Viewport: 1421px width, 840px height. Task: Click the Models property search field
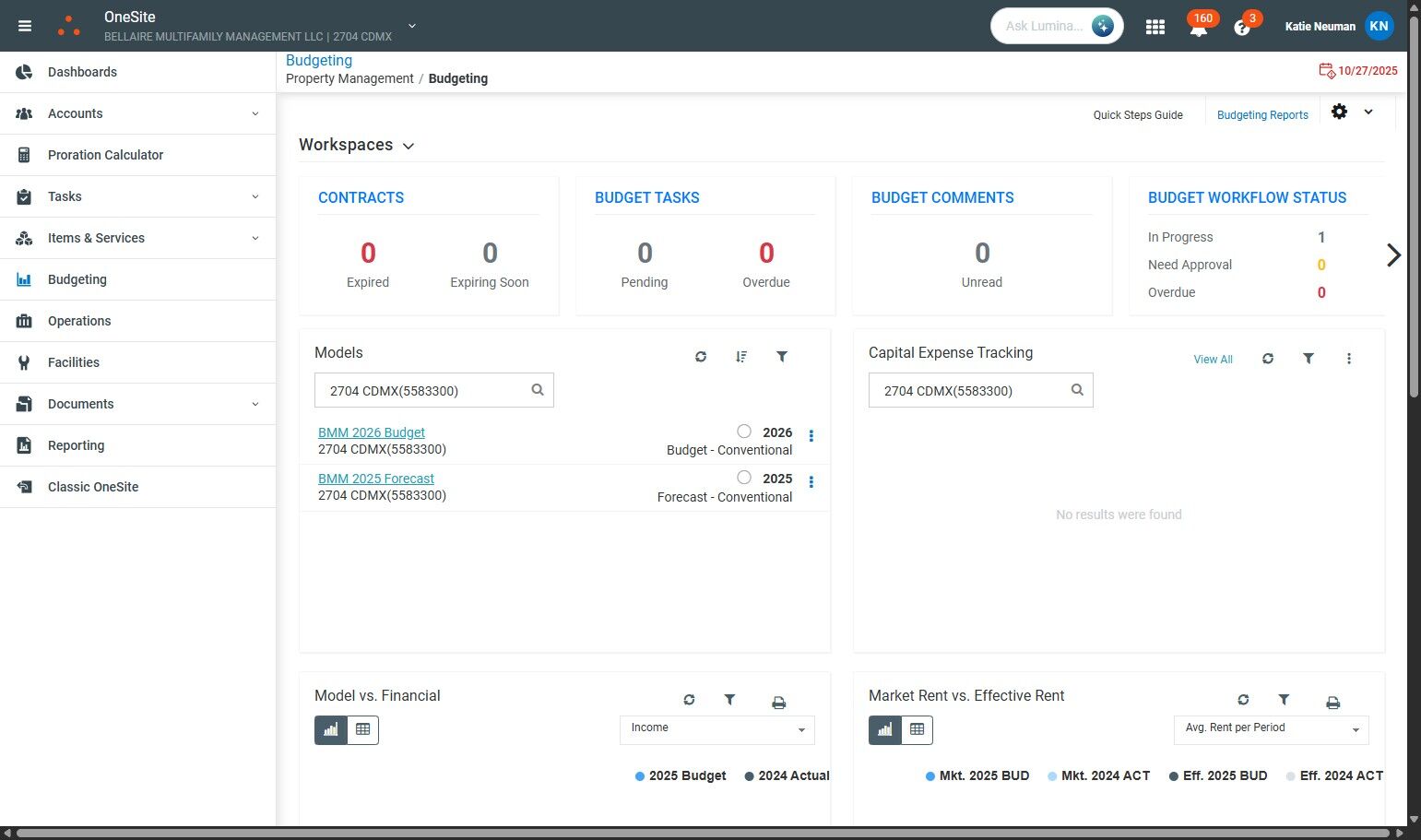coord(434,390)
